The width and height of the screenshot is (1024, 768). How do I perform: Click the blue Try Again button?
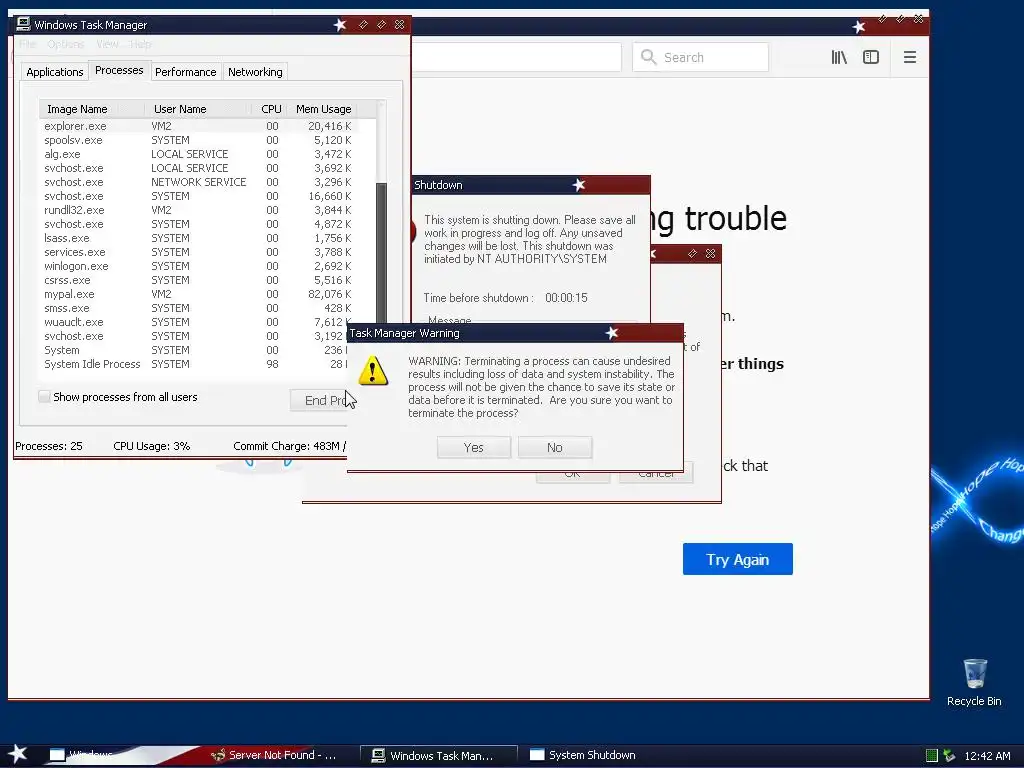tap(737, 559)
